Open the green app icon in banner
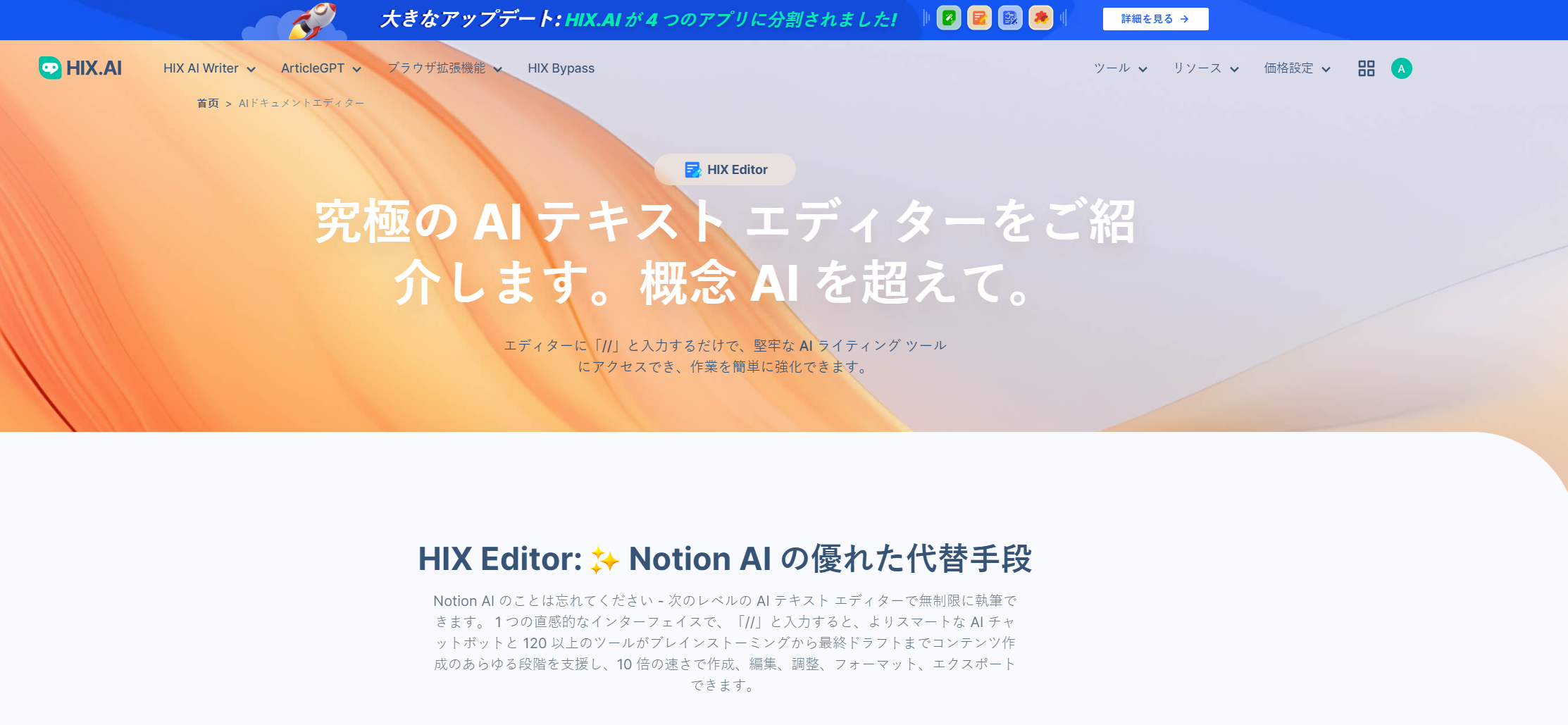The width and height of the screenshot is (1568, 725). pyautogui.click(x=949, y=18)
